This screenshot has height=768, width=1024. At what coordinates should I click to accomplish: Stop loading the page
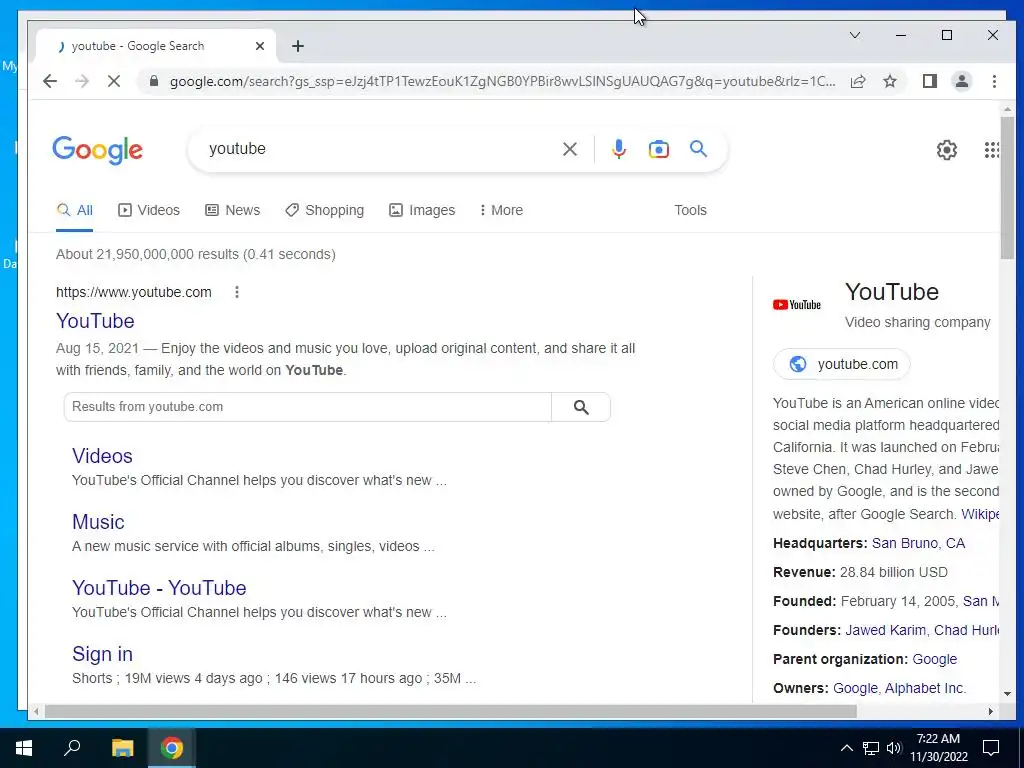coord(114,81)
